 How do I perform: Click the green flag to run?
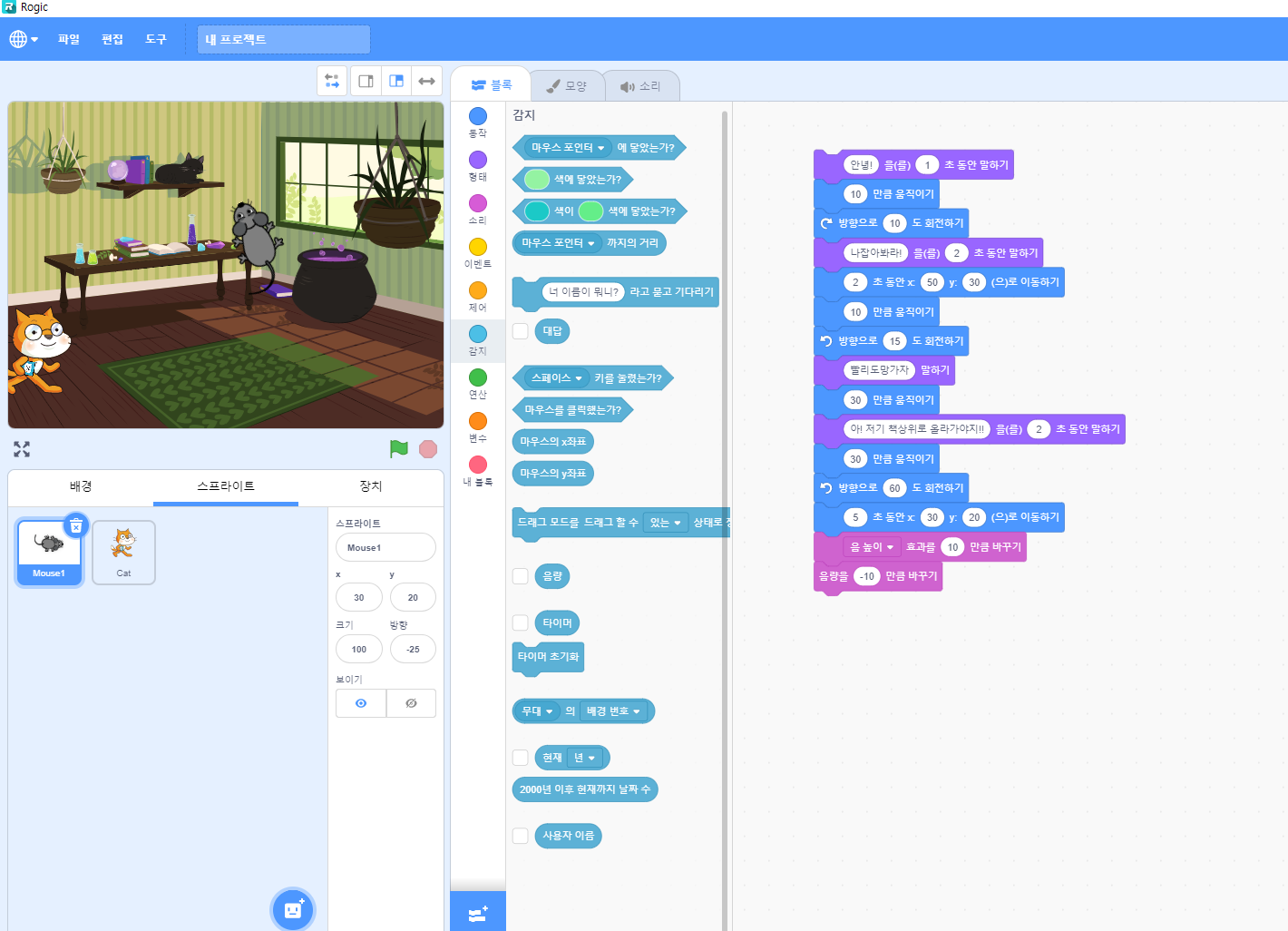(398, 448)
